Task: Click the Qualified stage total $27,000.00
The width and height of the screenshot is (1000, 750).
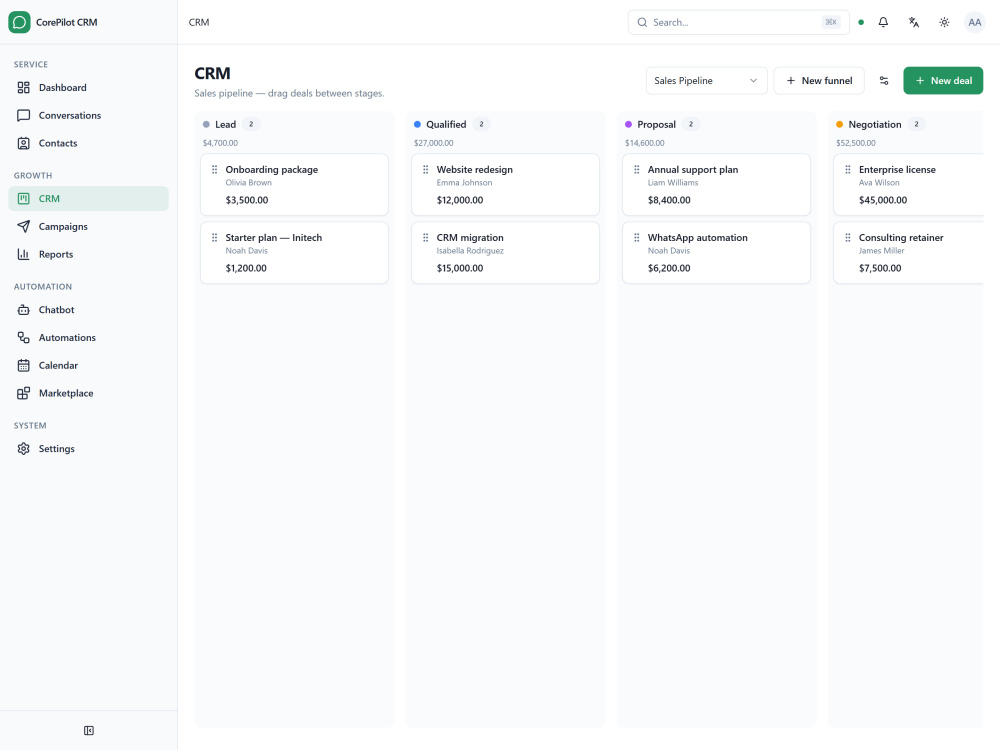Action: 434,143
